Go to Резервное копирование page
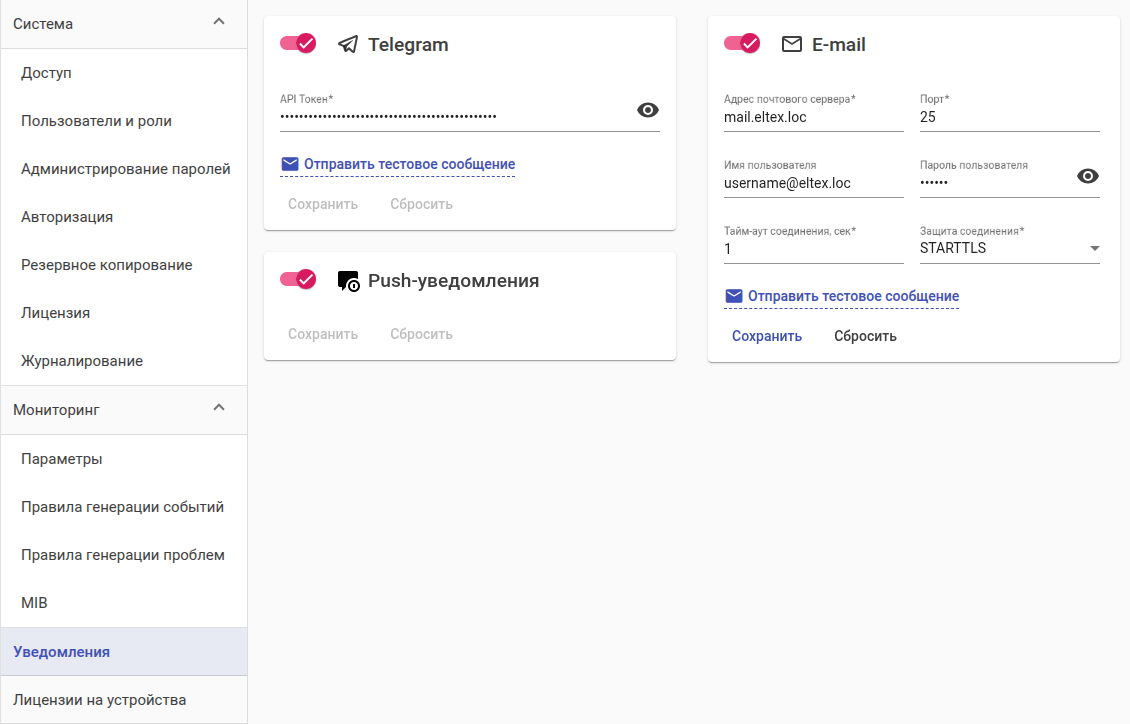 click(106, 265)
